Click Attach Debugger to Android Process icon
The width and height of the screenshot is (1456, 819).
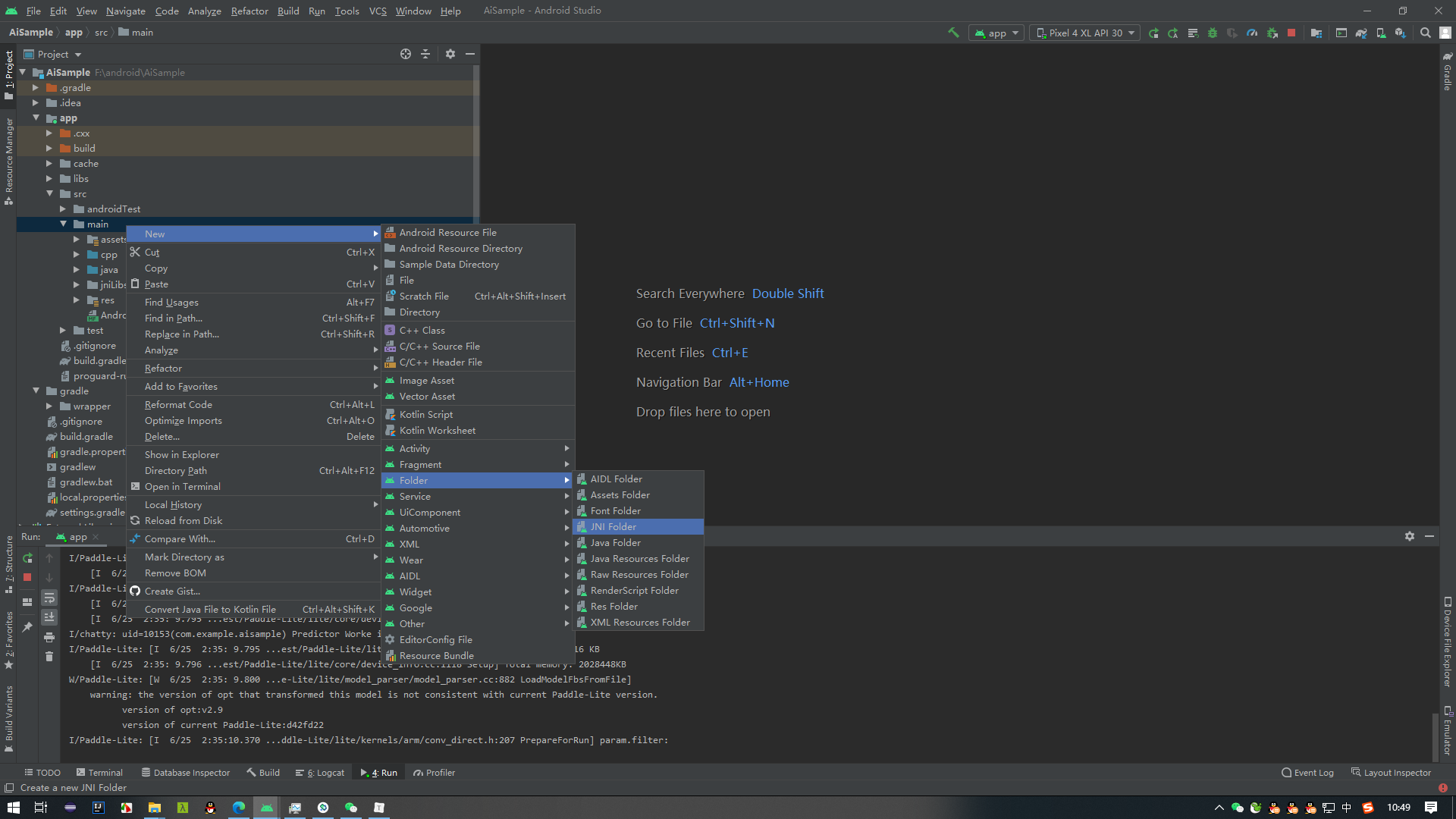coord(1272,33)
